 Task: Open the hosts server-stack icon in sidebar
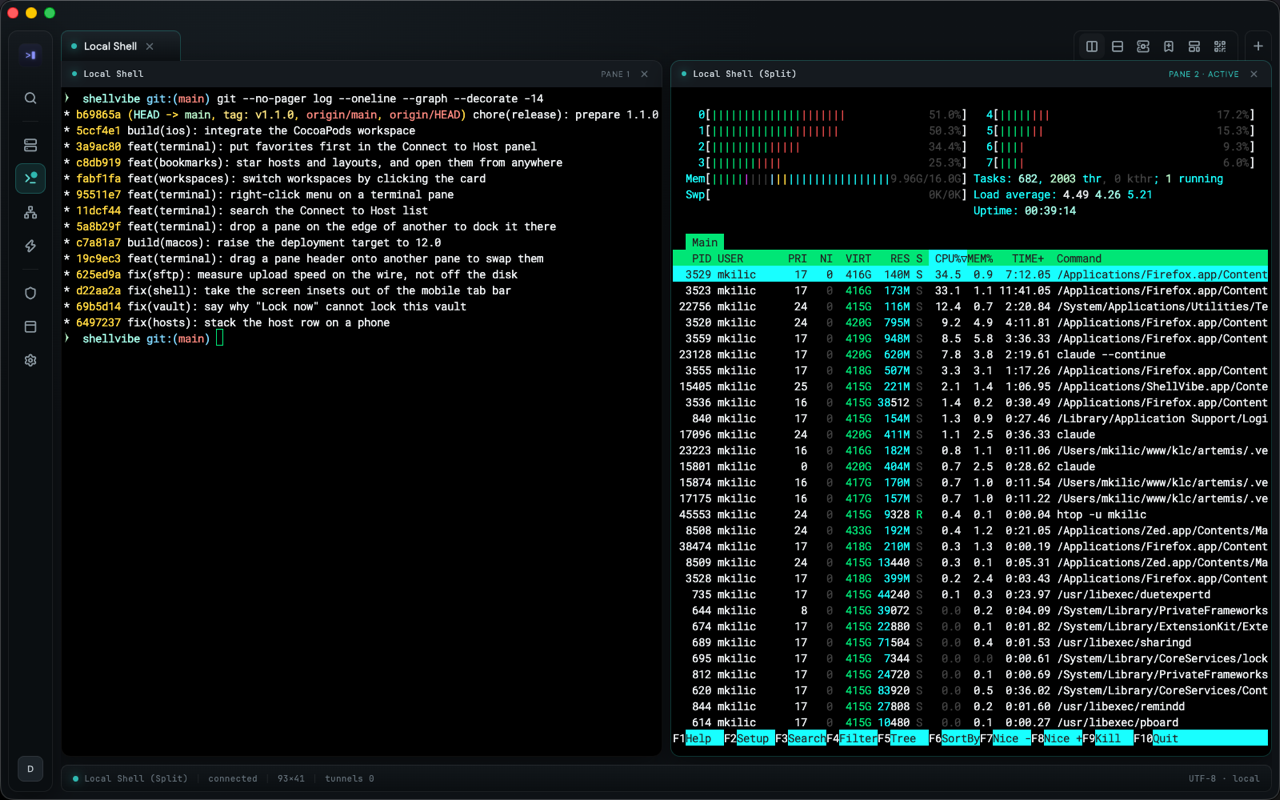pos(30,145)
